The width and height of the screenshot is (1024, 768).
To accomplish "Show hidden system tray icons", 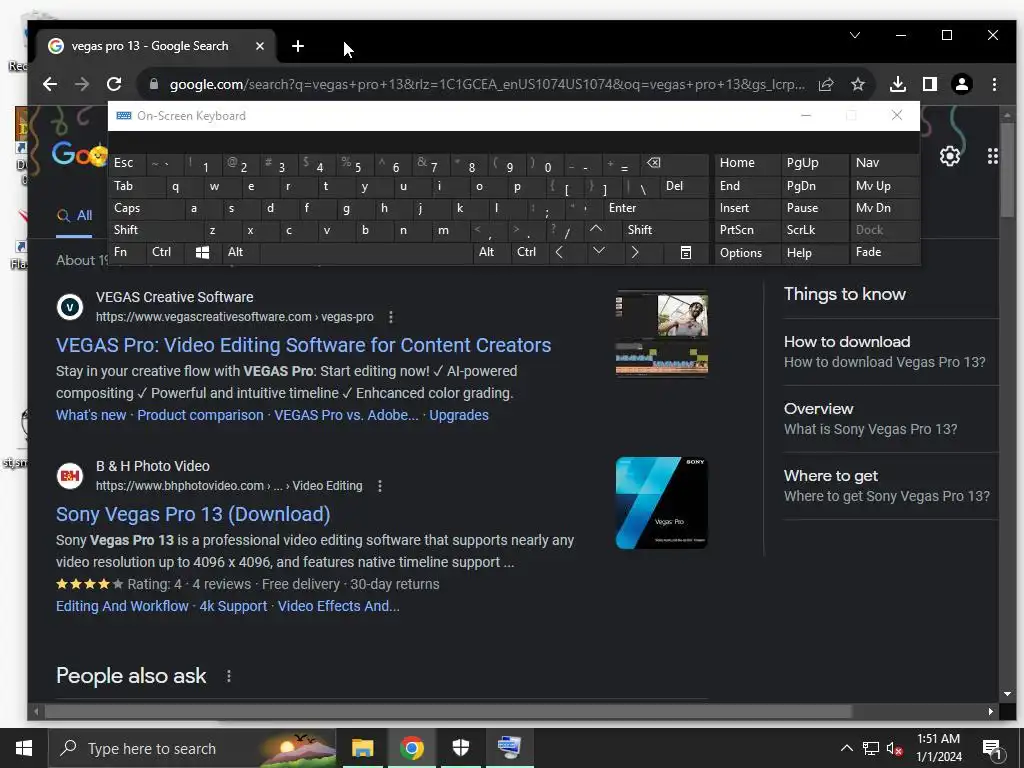I will coord(846,748).
